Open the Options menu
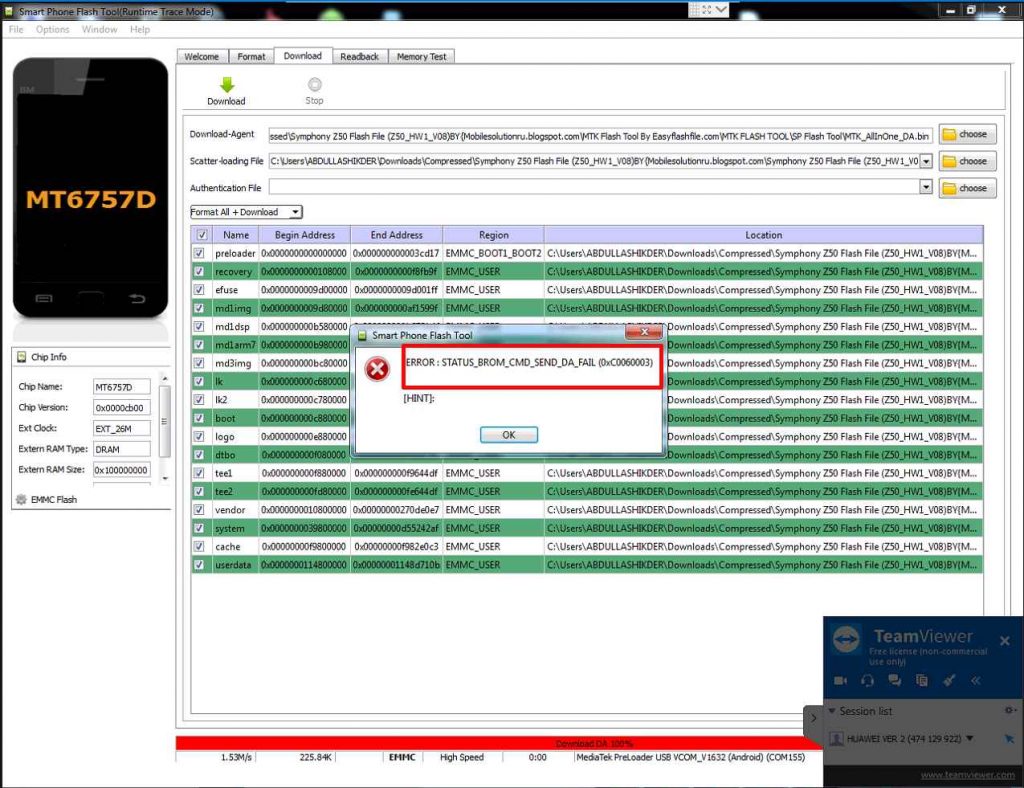The width and height of the screenshot is (1024, 788). tap(52, 29)
